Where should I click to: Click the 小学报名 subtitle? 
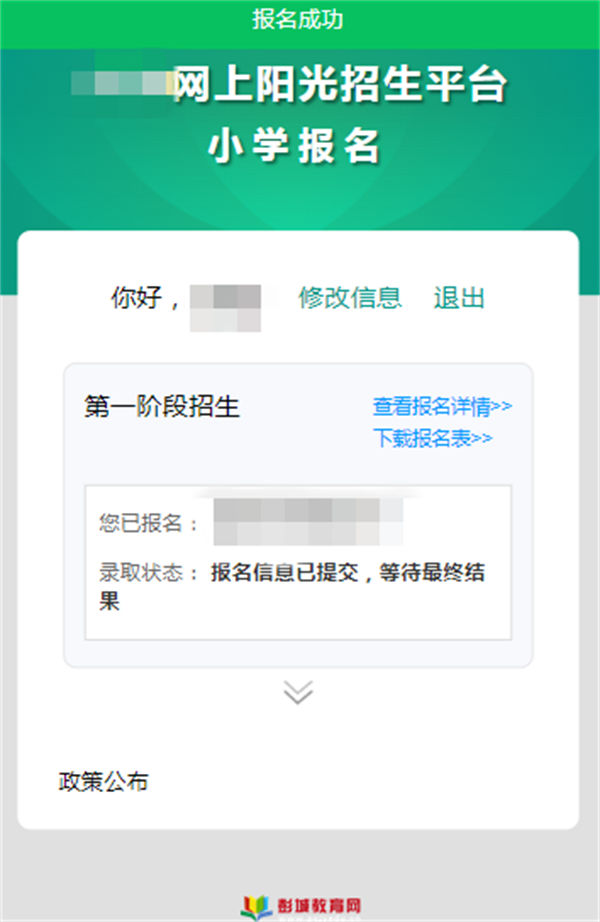(x=294, y=146)
